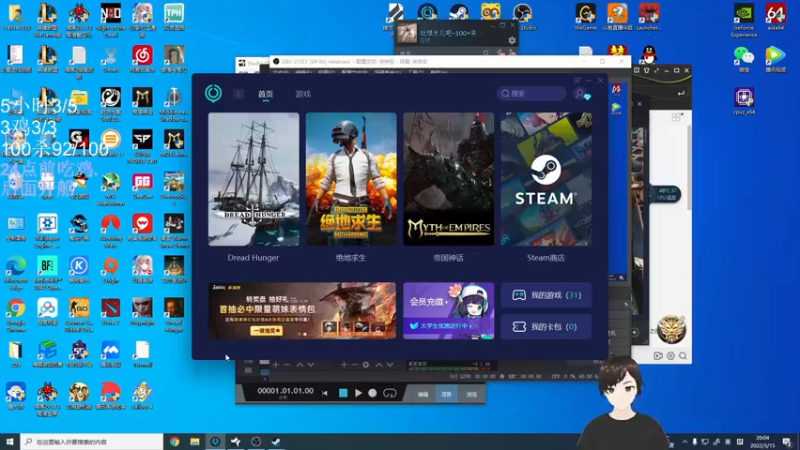Open the 绝地求生 PUBG game card
The height and width of the screenshot is (450, 800).
tap(351, 179)
